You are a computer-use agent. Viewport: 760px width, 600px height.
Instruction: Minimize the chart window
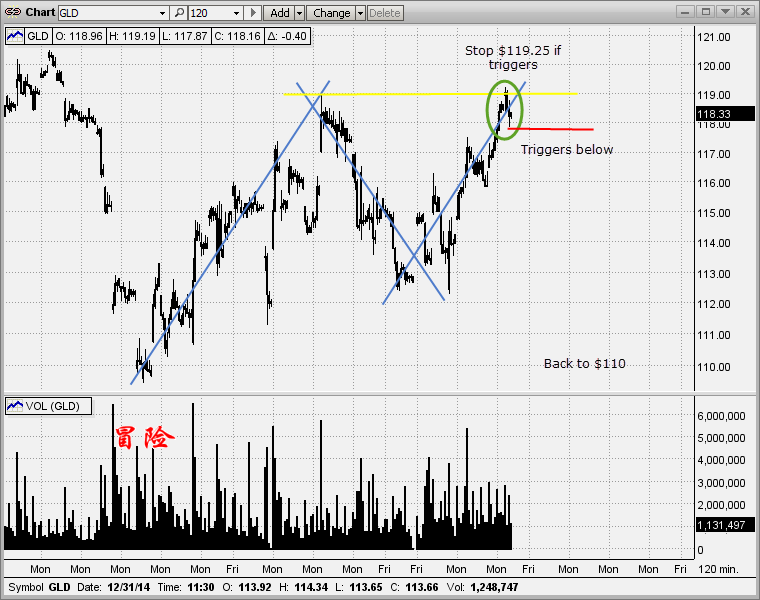tap(685, 12)
